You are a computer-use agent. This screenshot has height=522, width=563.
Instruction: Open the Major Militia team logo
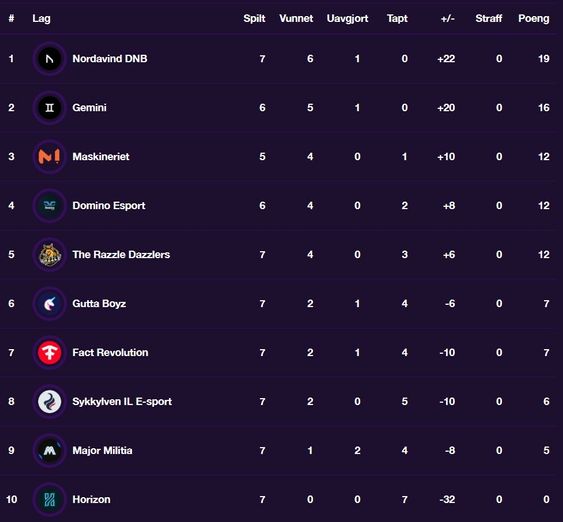point(50,450)
